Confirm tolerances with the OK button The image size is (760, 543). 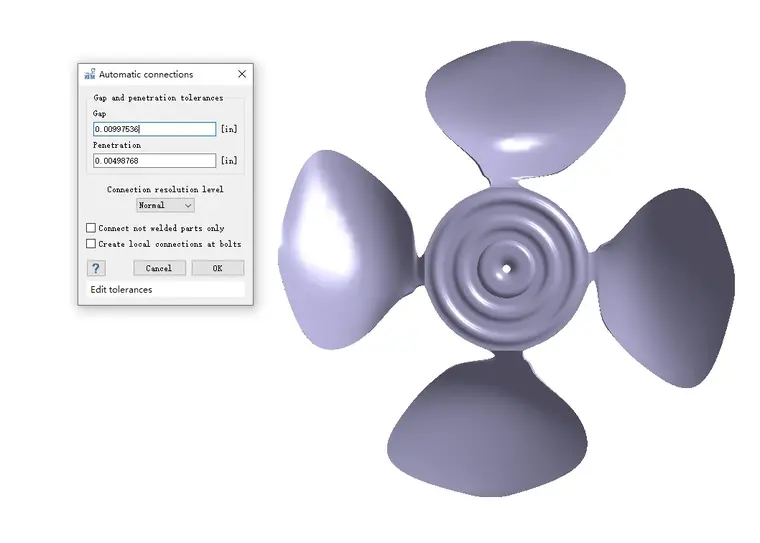[x=218, y=268]
